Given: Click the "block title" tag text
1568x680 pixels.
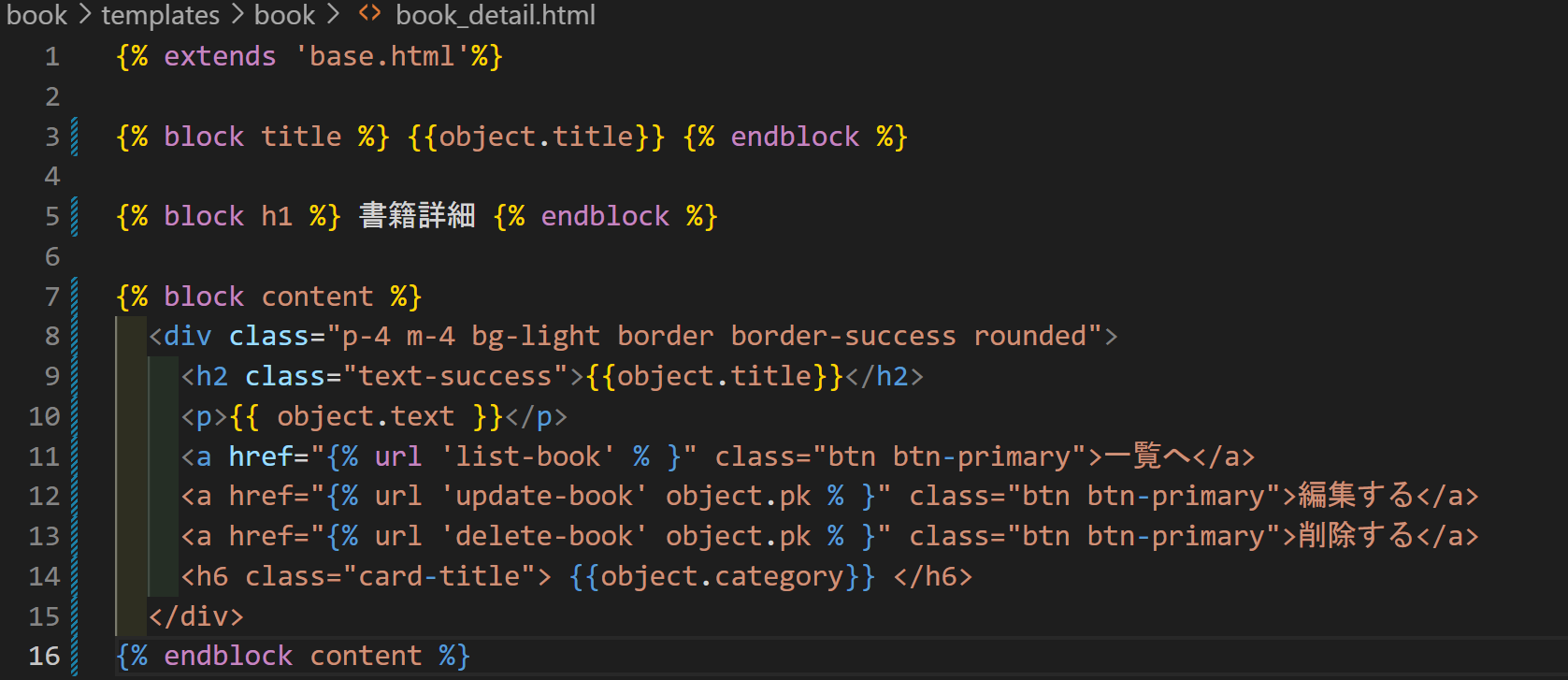Looking at the screenshot, I should 252,137.
